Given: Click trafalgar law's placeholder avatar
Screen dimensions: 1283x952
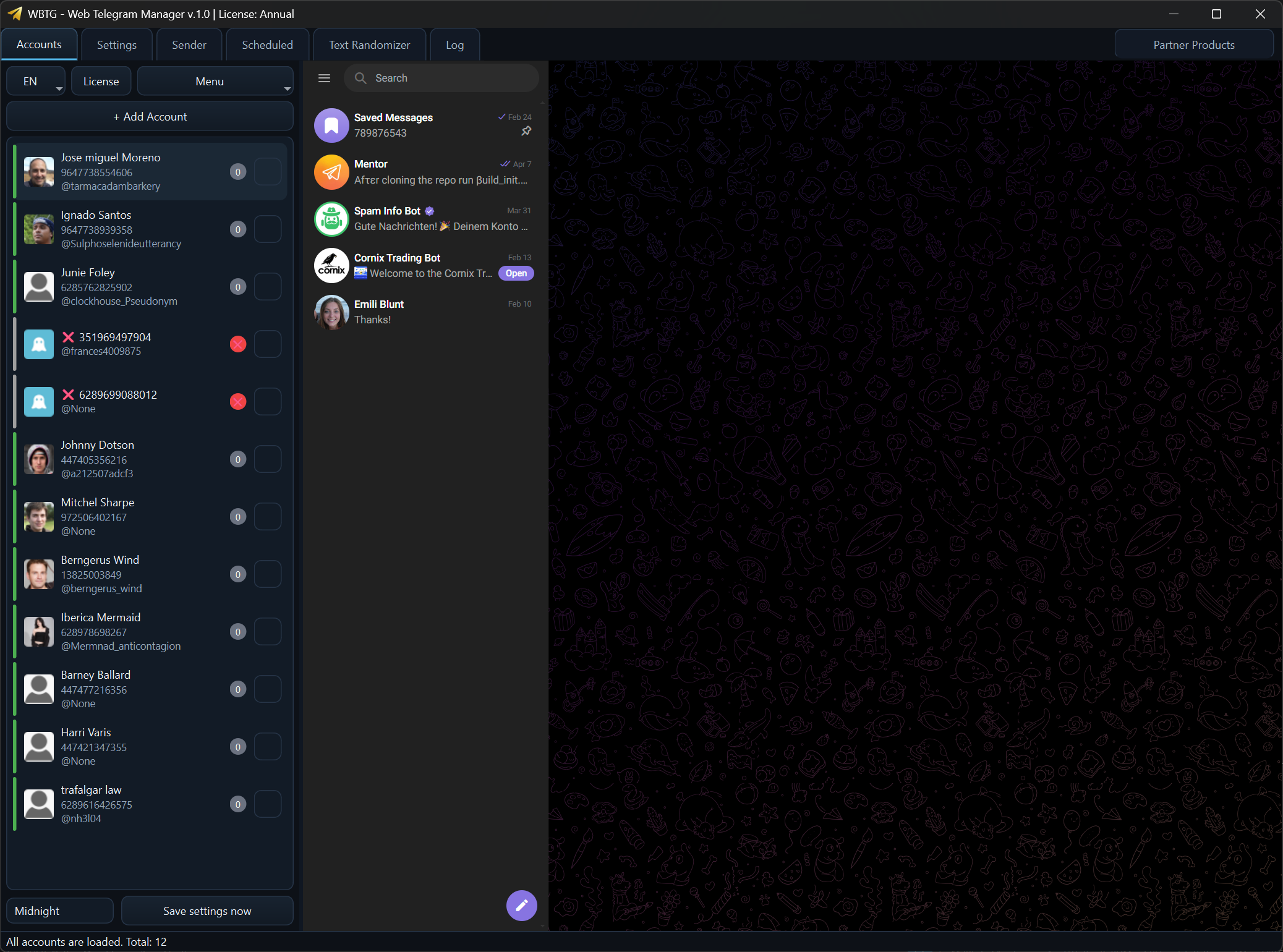Looking at the screenshot, I should pyautogui.click(x=39, y=804).
